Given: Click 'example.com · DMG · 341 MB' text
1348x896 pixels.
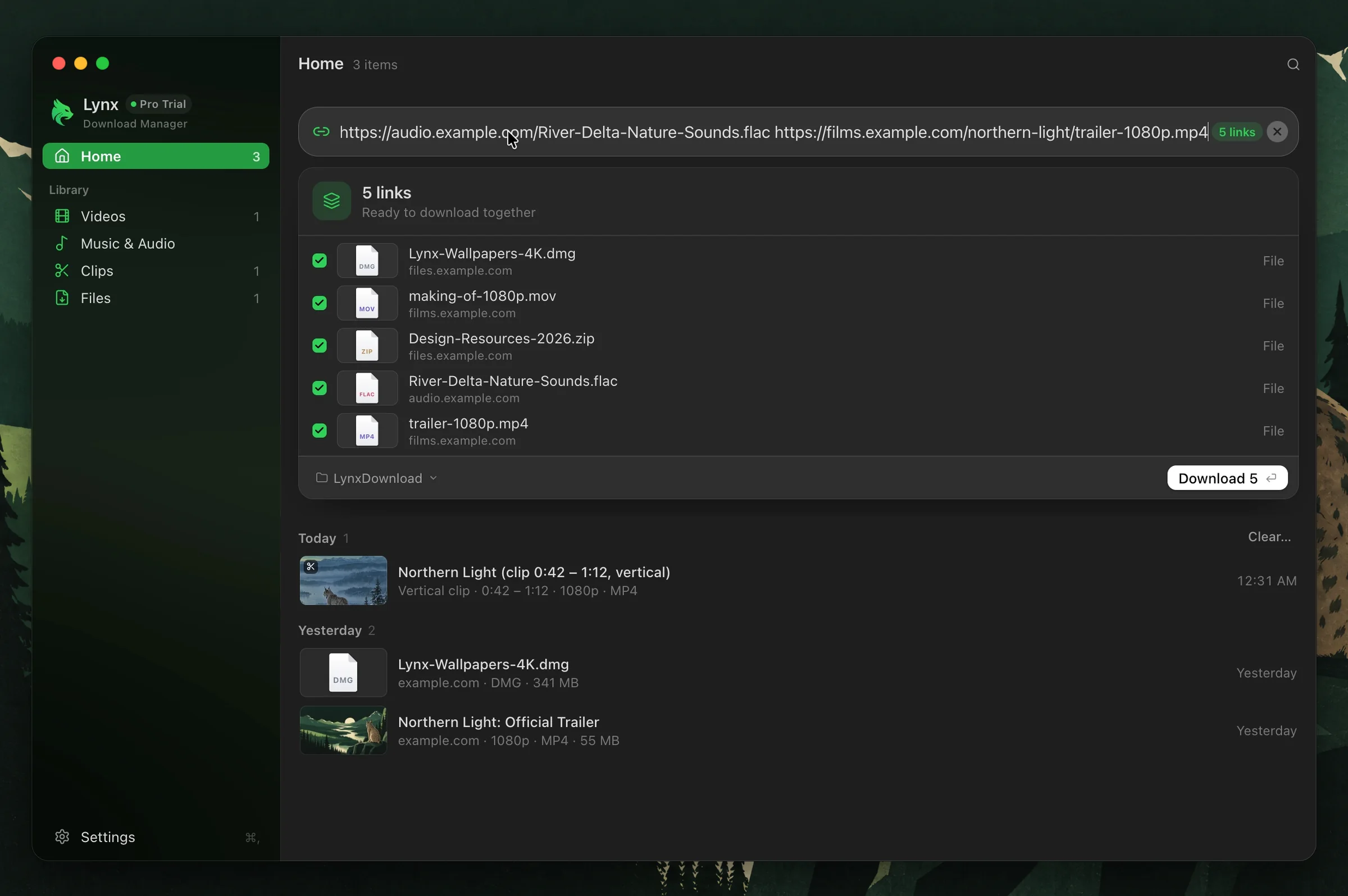Looking at the screenshot, I should pyautogui.click(x=488, y=683).
